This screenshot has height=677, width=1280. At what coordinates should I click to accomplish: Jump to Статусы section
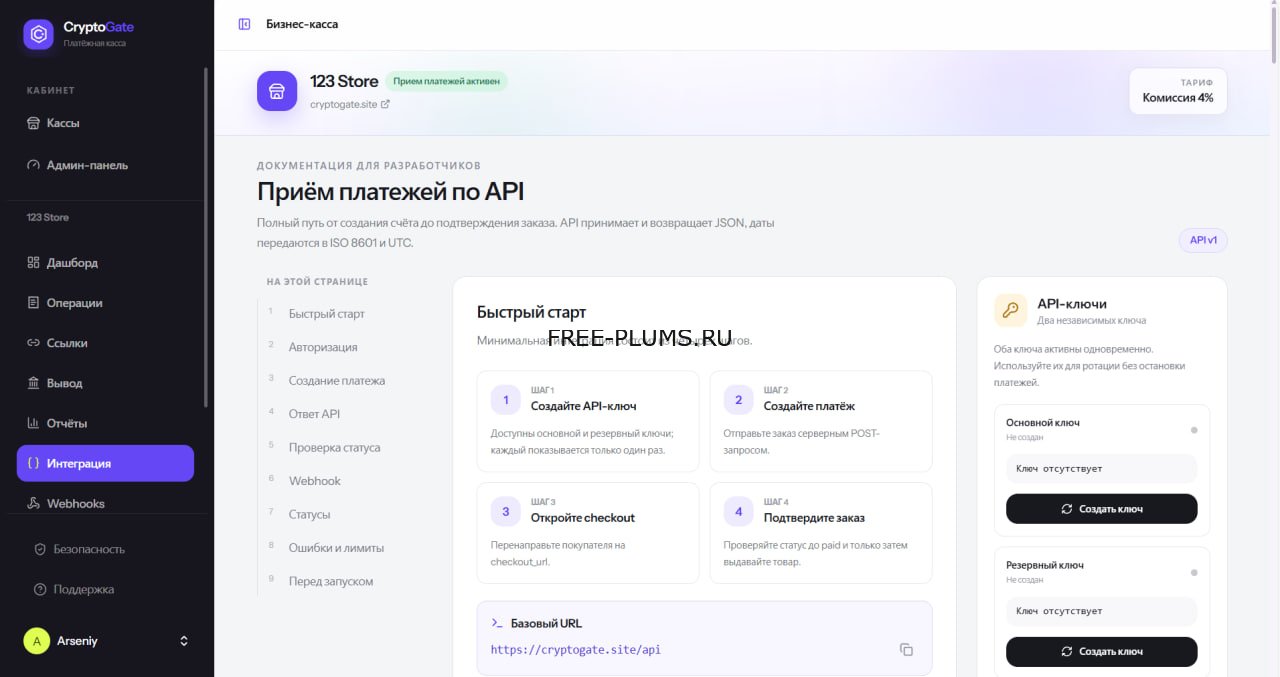click(310, 514)
